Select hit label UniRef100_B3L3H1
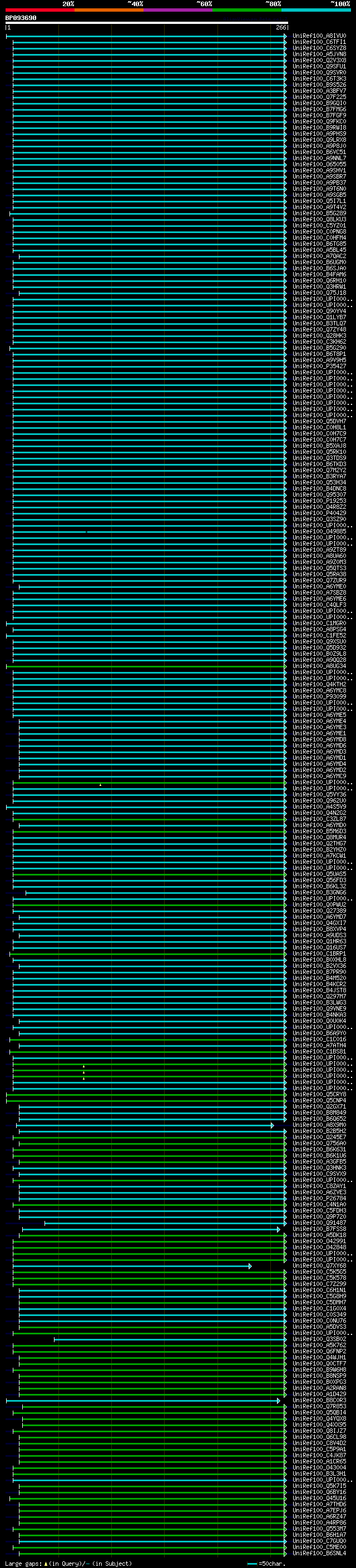Image resolution: width=356 pixels, height=1568 pixels. (319, 1473)
